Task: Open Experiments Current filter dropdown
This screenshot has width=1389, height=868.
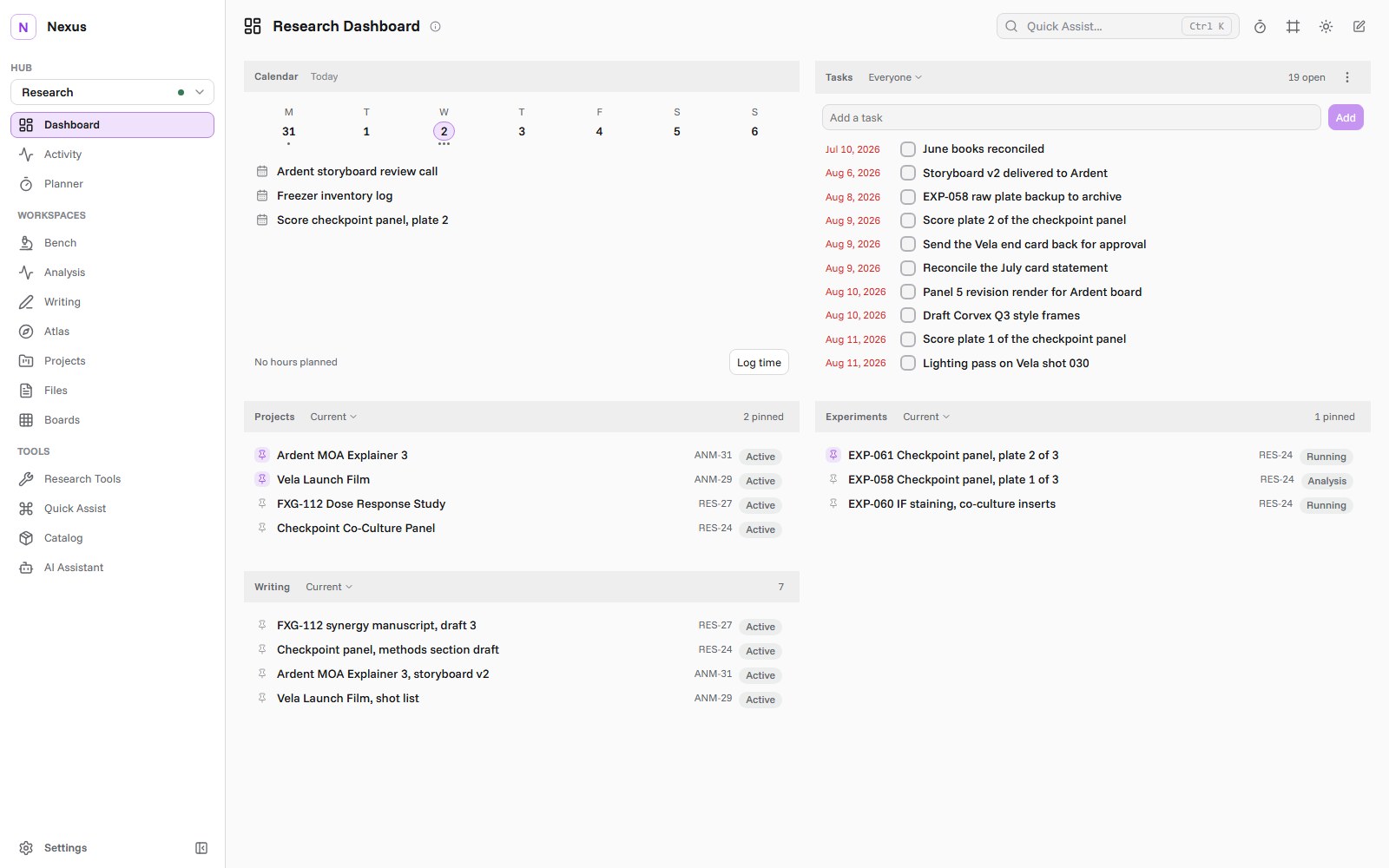Action: click(926, 417)
